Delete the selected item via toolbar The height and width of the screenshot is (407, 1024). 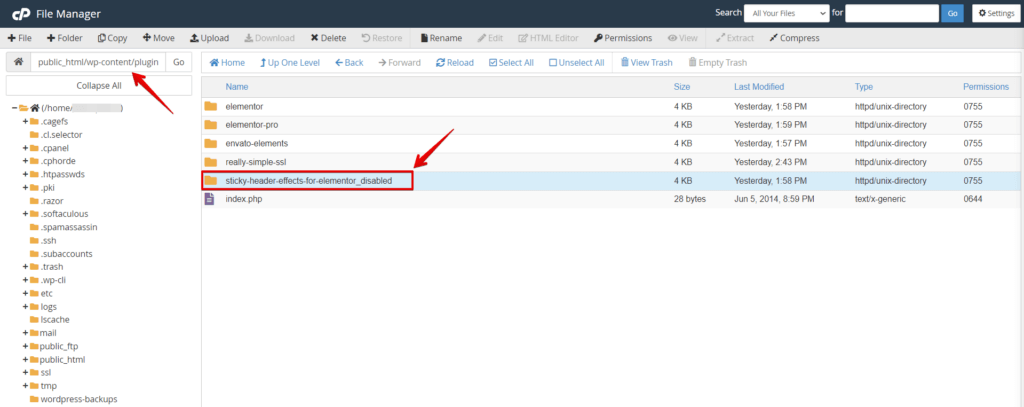[328, 38]
